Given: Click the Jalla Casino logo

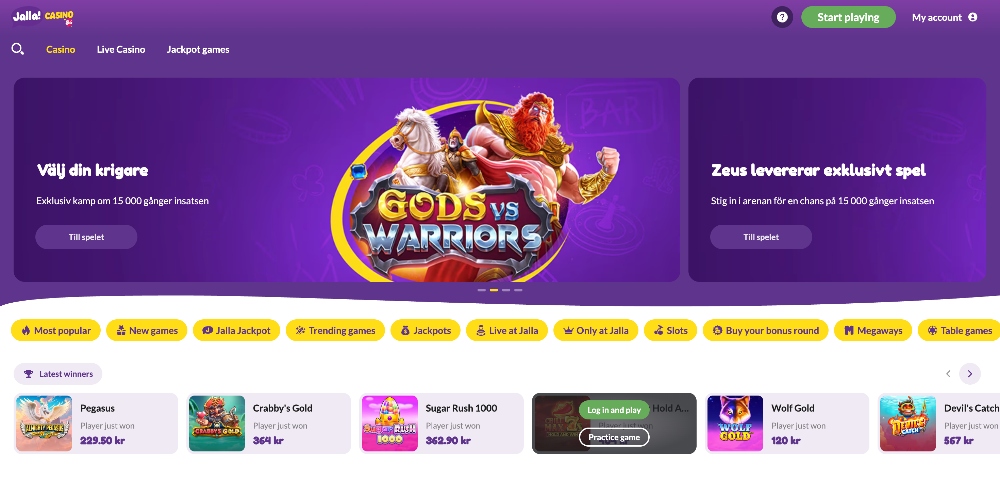Looking at the screenshot, I should (x=43, y=17).
